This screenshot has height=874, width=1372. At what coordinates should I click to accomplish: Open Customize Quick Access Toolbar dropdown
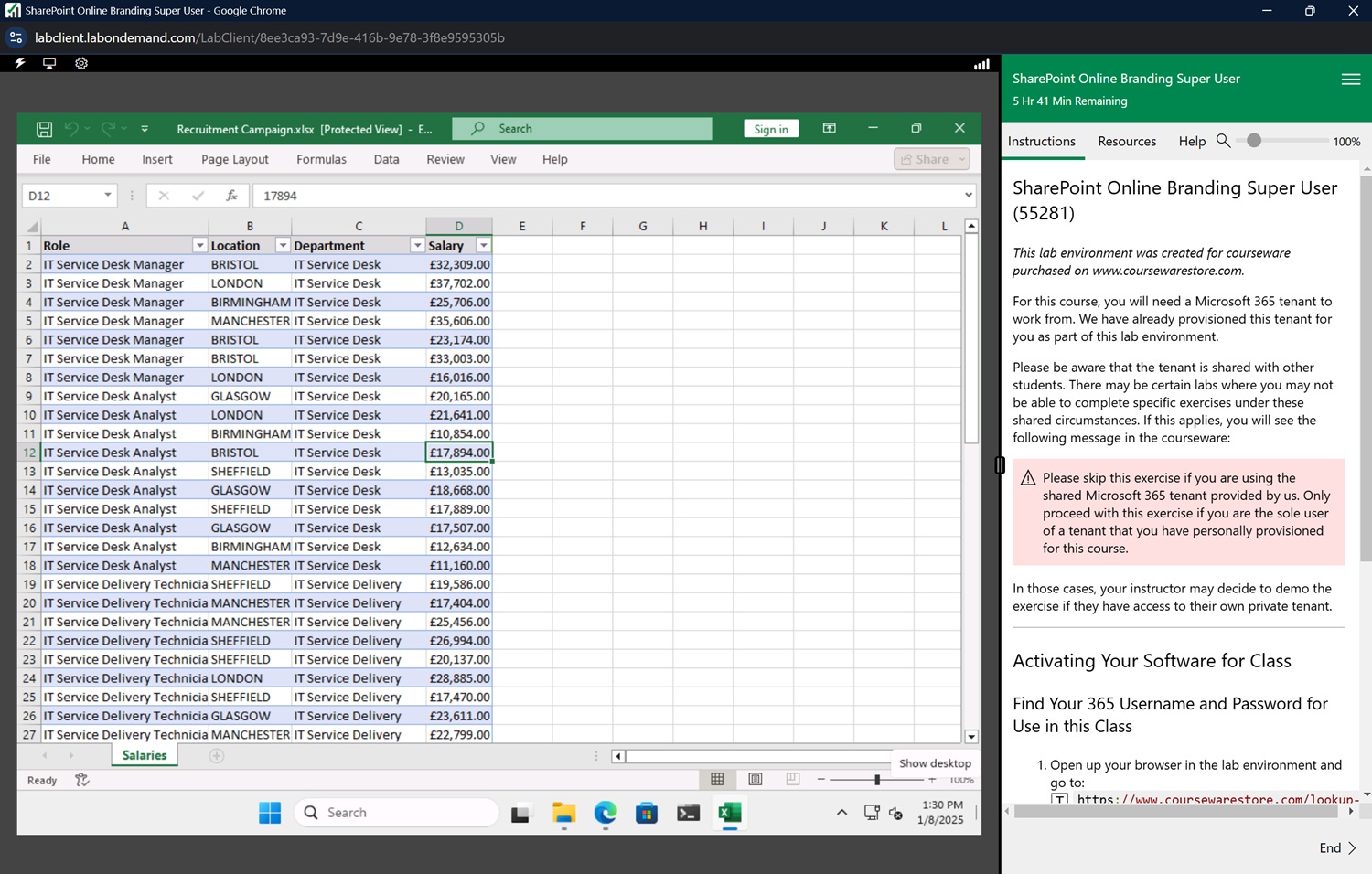[x=145, y=129]
